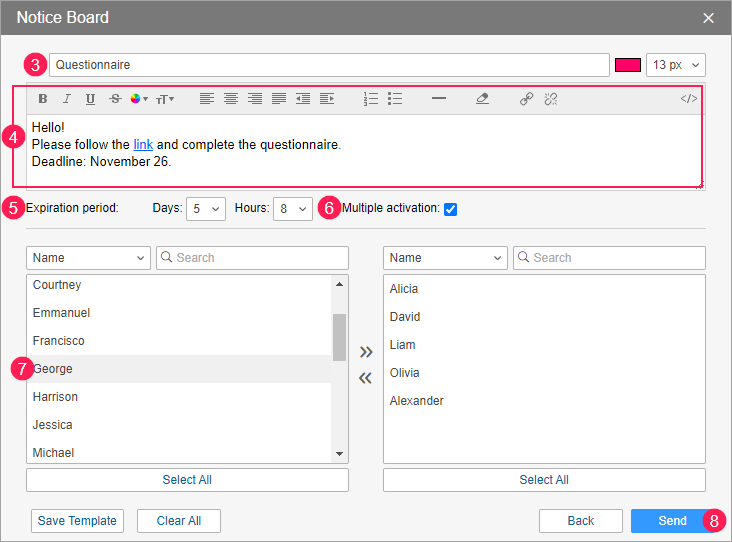Uncheck the Multiple activation checkbox
The image size is (732, 542).
(450, 209)
